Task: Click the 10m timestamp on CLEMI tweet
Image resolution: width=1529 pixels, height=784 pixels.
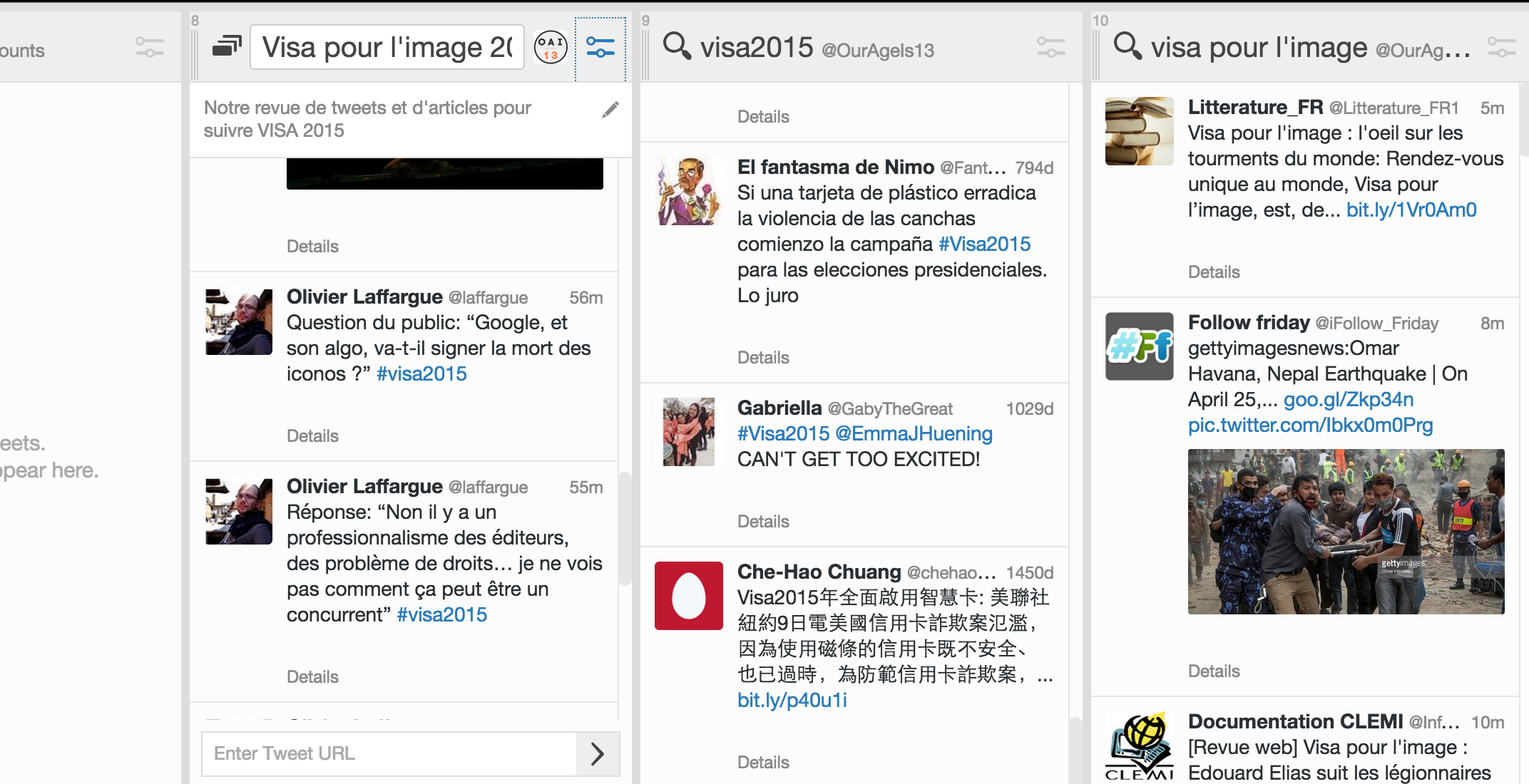Action: point(1488,722)
